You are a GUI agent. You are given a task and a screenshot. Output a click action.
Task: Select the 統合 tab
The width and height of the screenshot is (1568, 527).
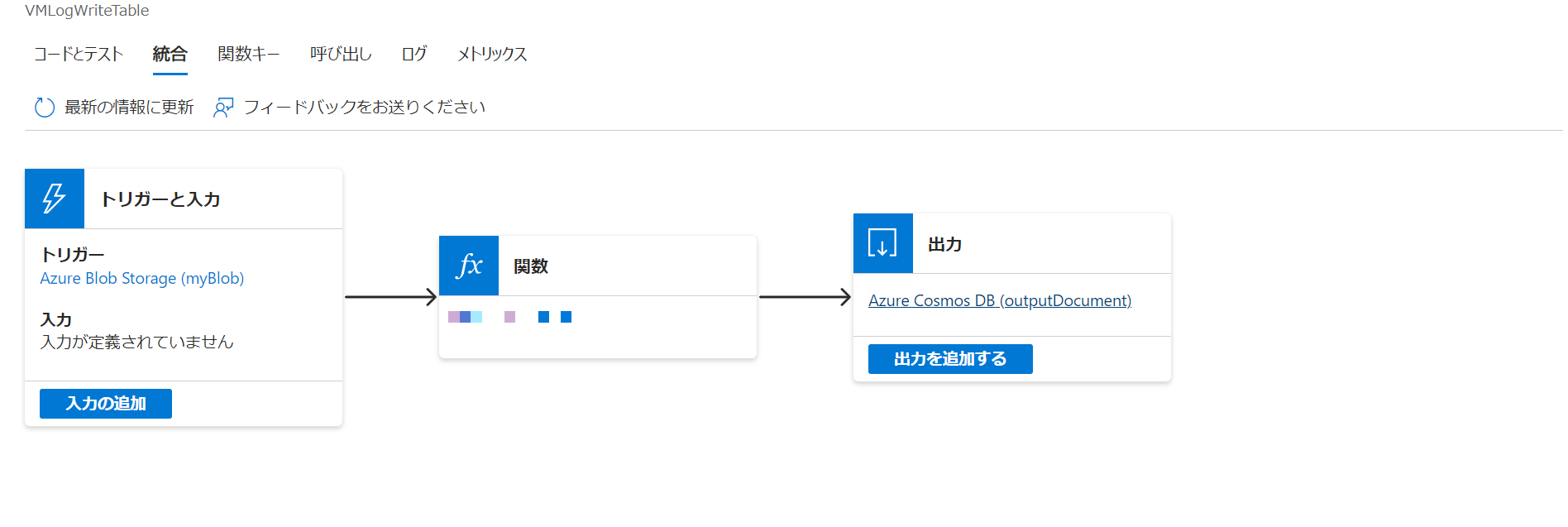pos(170,54)
